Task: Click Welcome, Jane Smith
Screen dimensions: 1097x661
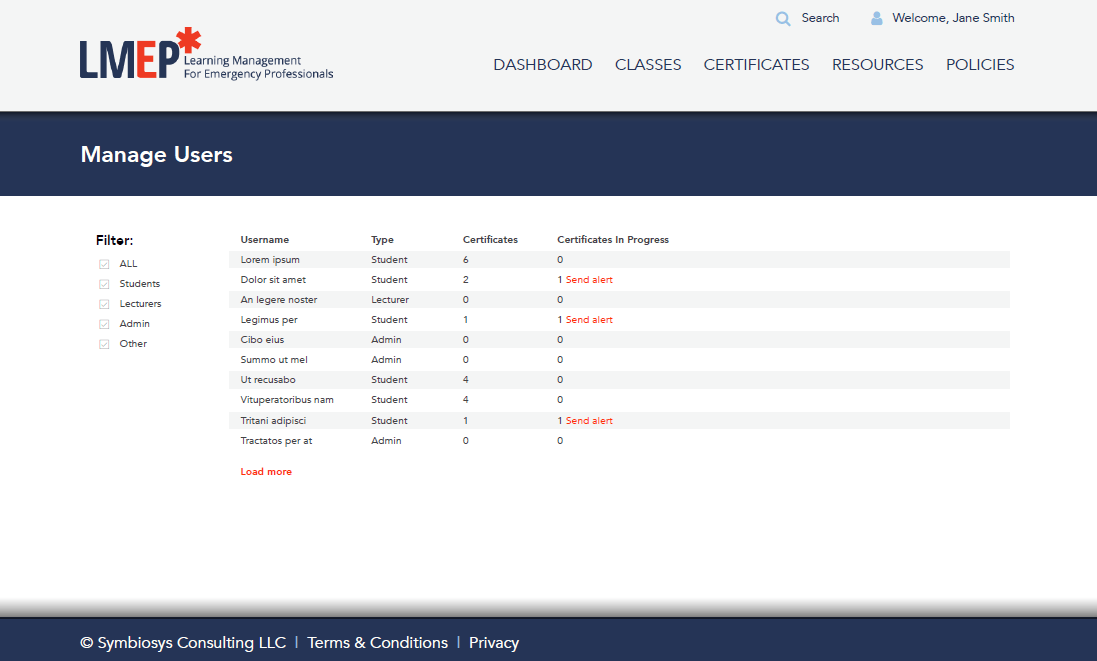Action: (953, 18)
